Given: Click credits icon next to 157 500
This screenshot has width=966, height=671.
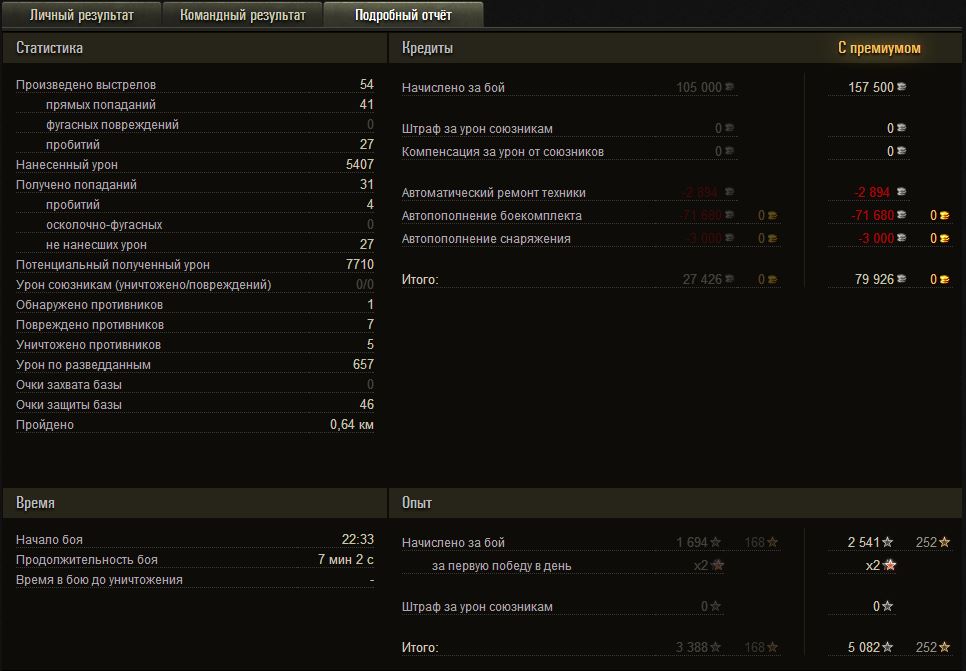Looking at the screenshot, I should point(903,88).
